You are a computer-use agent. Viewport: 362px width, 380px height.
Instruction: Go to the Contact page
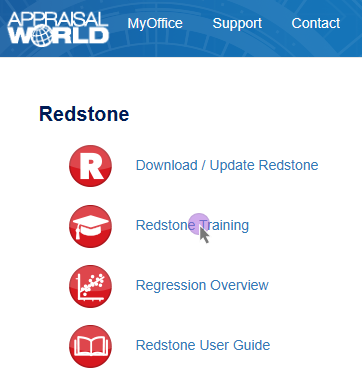tap(316, 23)
